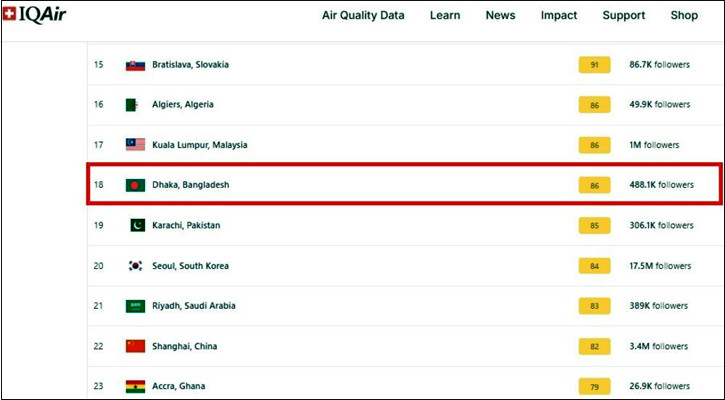Screen dimensions: 725x400
Task: Click "86.7K followers" text
Action: coord(659,64)
